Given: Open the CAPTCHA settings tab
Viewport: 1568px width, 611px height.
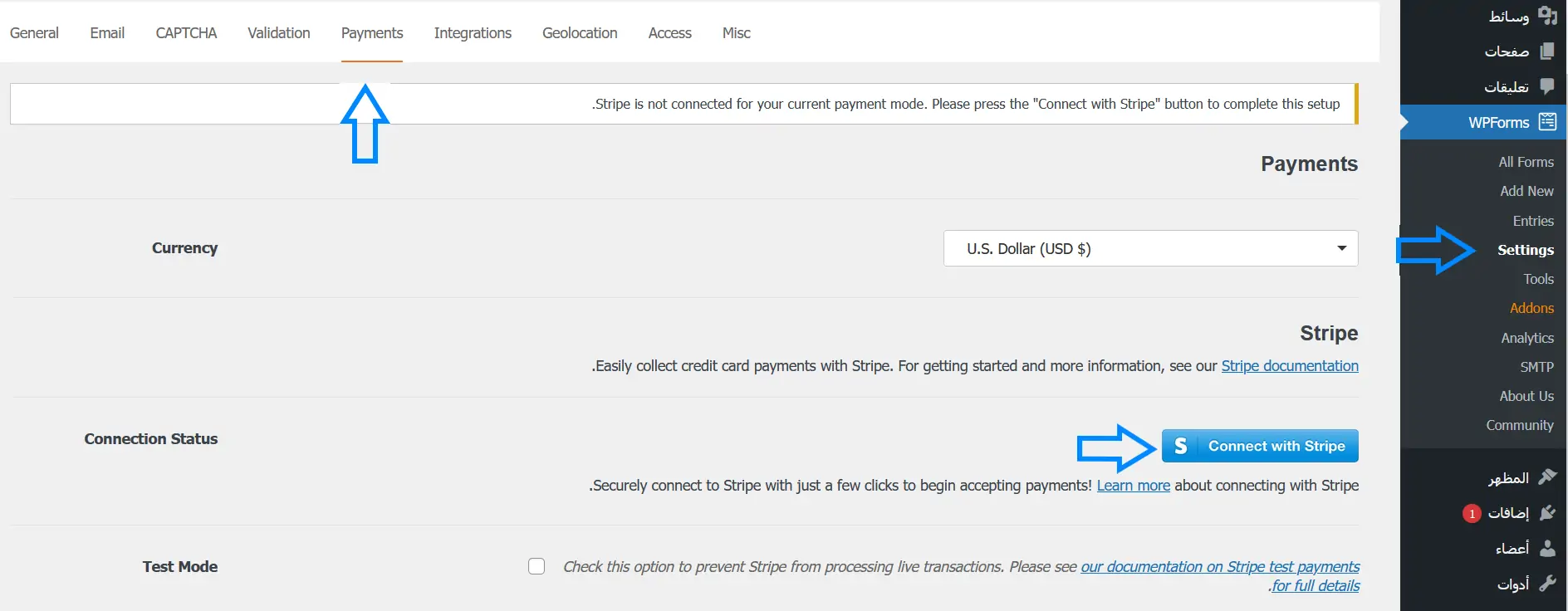Looking at the screenshot, I should [x=186, y=33].
